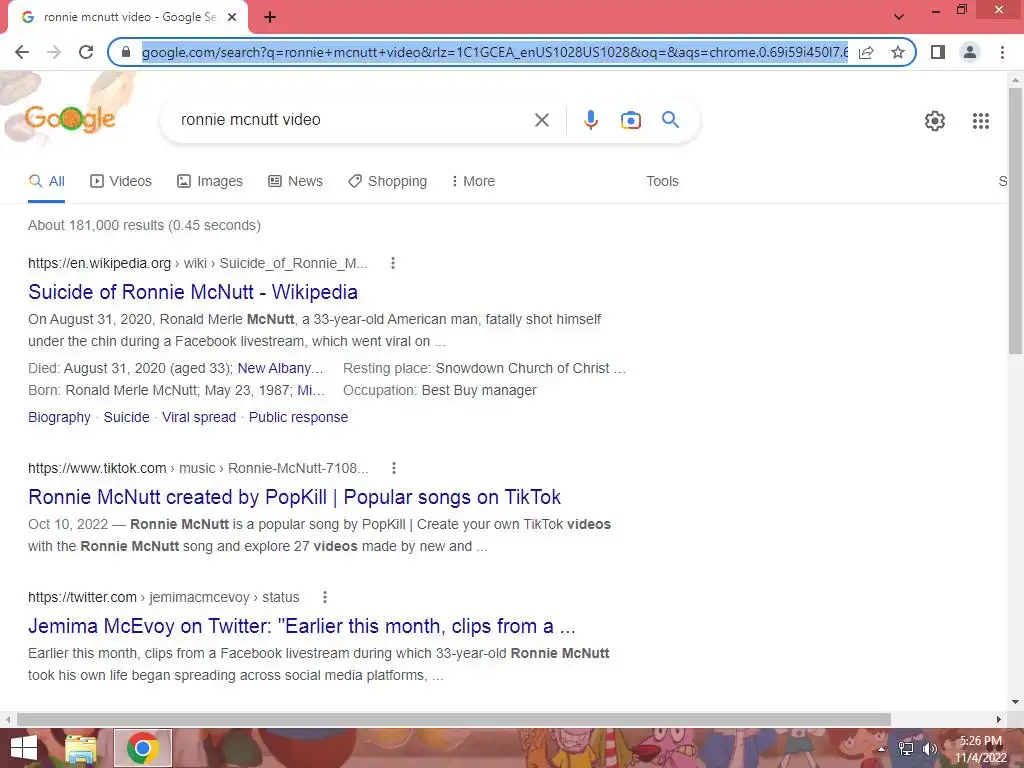The image size is (1024, 768).
Task: Open the browser side panel
Action: [x=938, y=52]
